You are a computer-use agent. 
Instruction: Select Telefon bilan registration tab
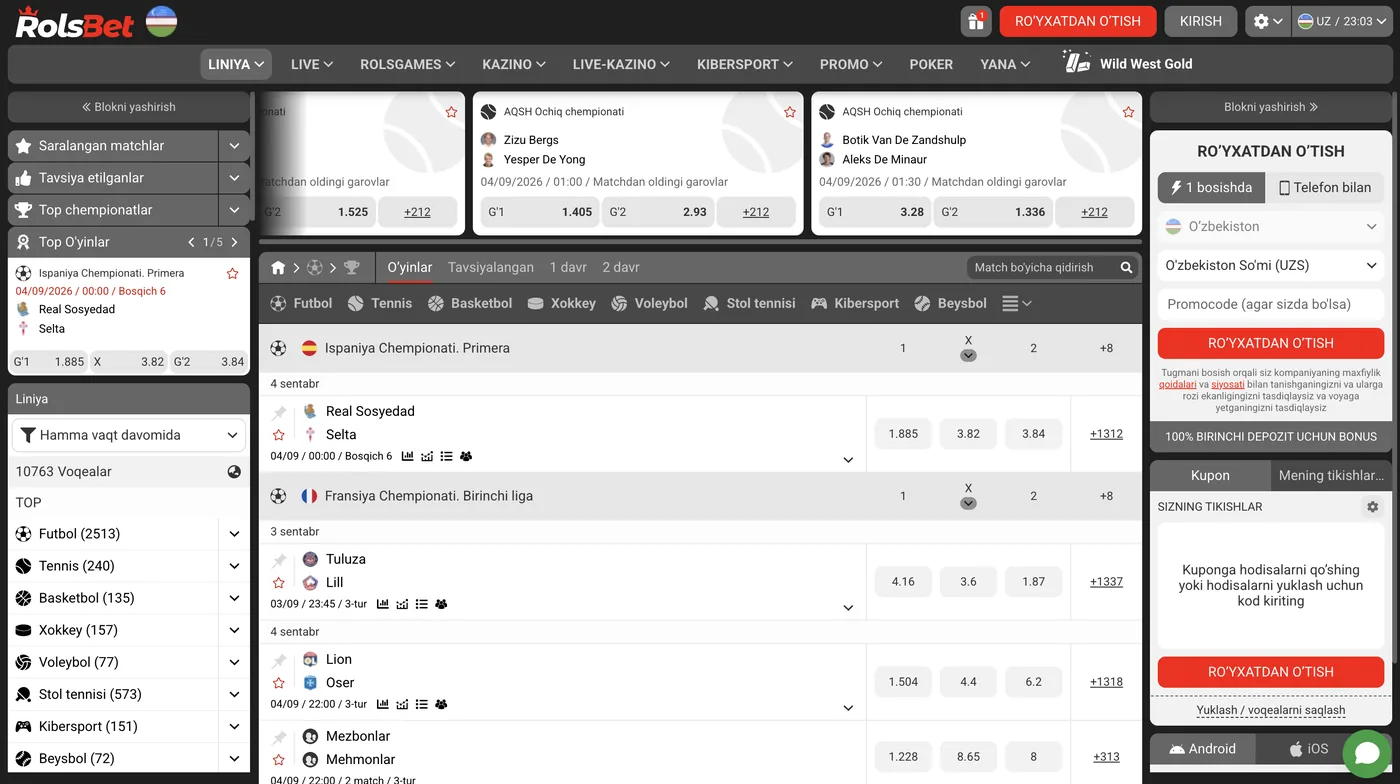[x=1325, y=187]
